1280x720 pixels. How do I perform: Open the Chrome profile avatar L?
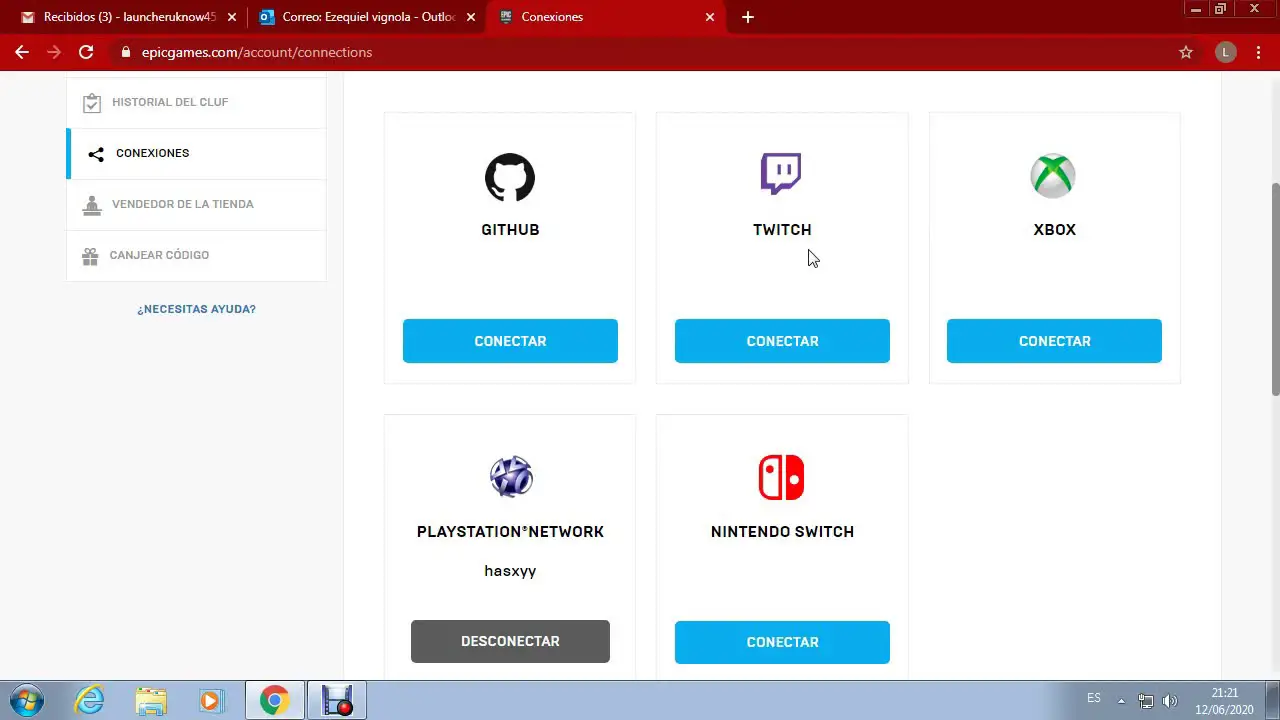coord(1226,52)
